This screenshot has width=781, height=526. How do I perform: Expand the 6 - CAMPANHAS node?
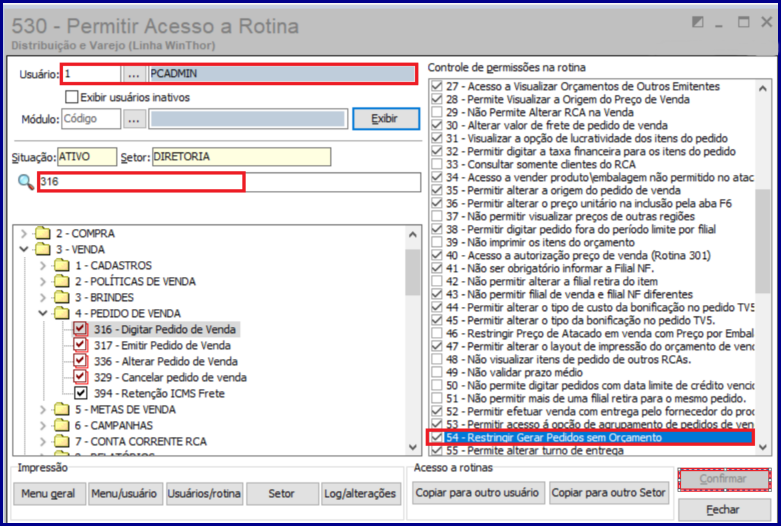(x=43, y=425)
